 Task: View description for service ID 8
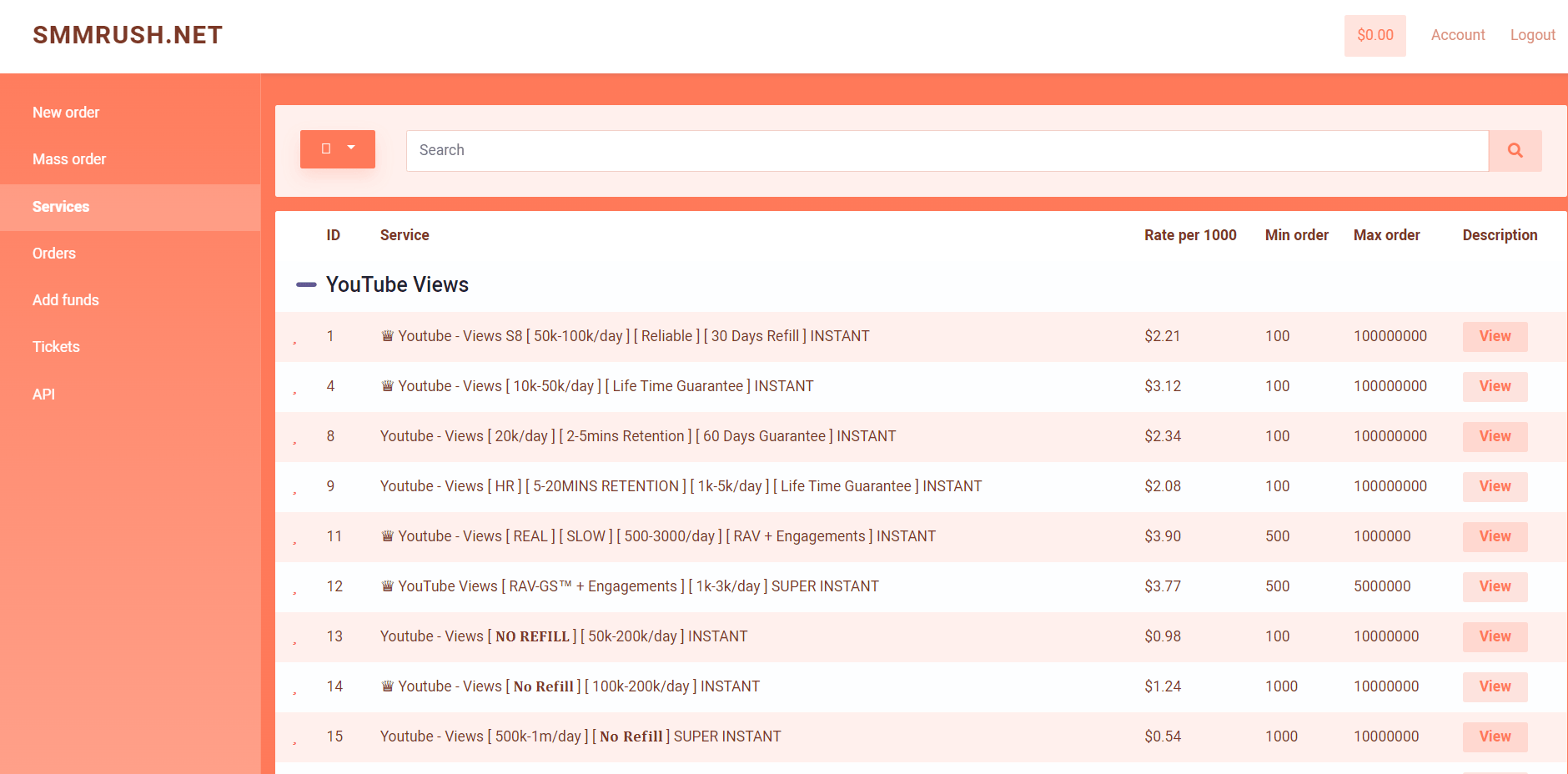tap(1495, 436)
